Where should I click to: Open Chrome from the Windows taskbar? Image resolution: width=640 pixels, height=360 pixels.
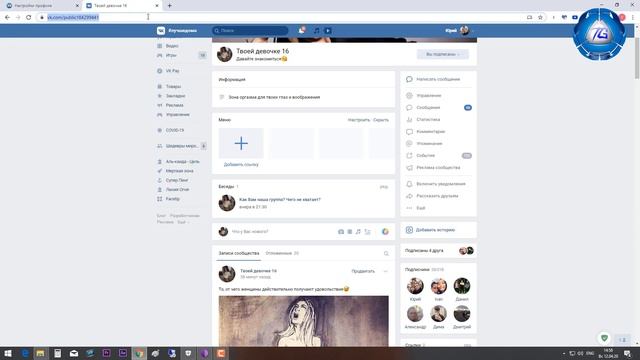point(139,353)
